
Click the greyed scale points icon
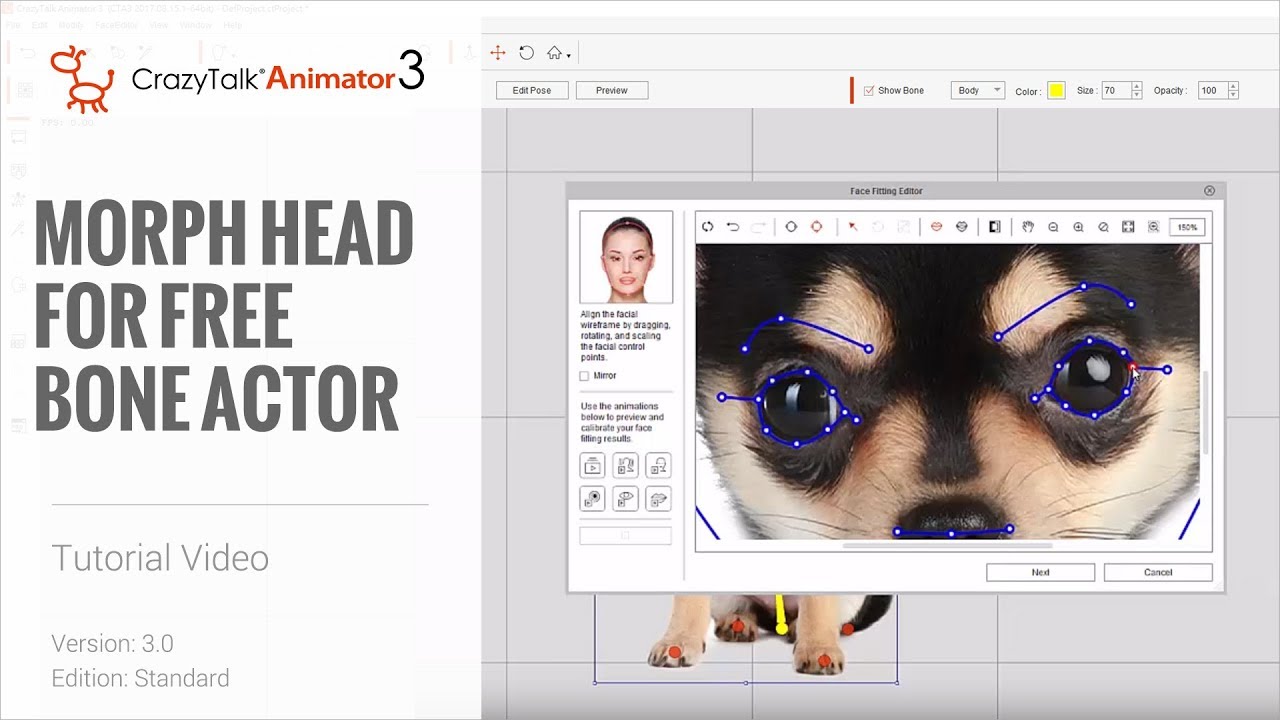(903, 227)
